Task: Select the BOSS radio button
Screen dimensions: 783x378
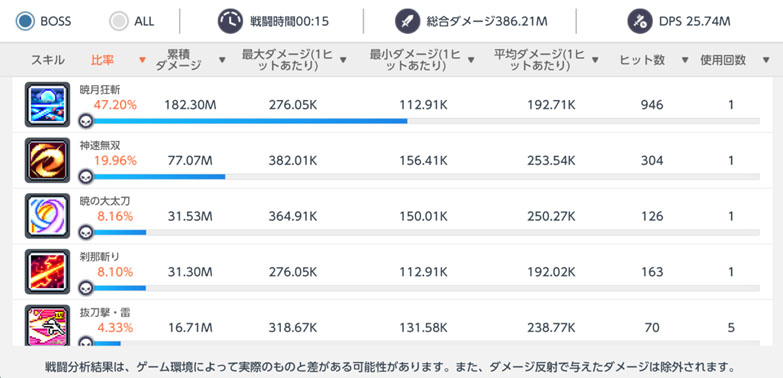Action: pyautogui.click(x=24, y=21)
